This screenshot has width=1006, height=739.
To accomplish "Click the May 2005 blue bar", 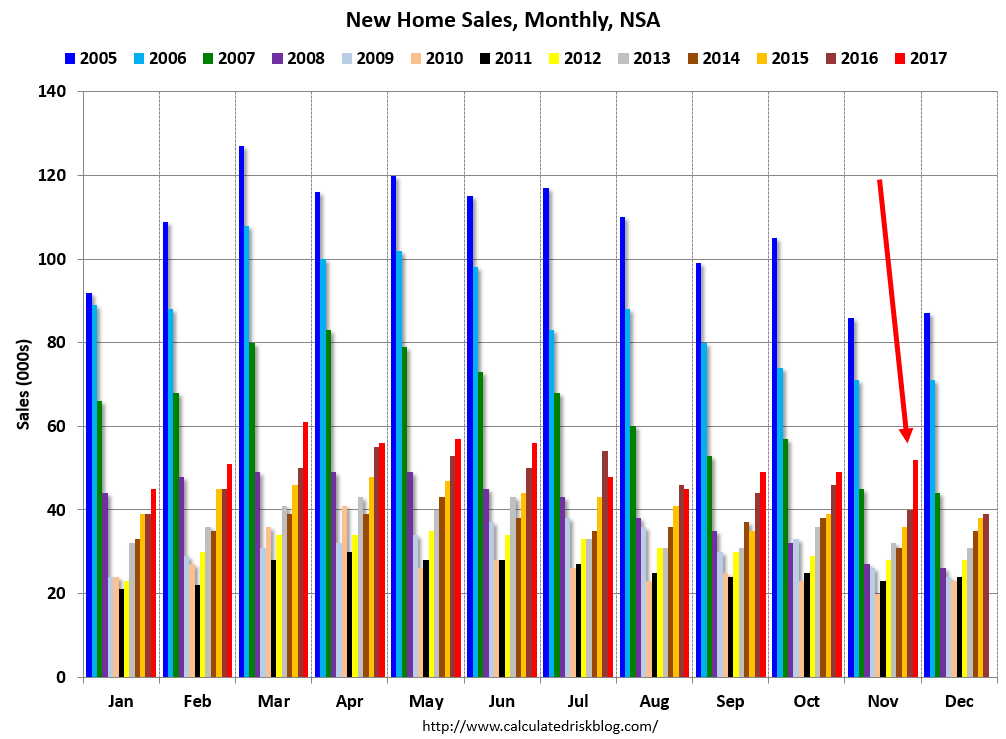I will coord(394,426).
